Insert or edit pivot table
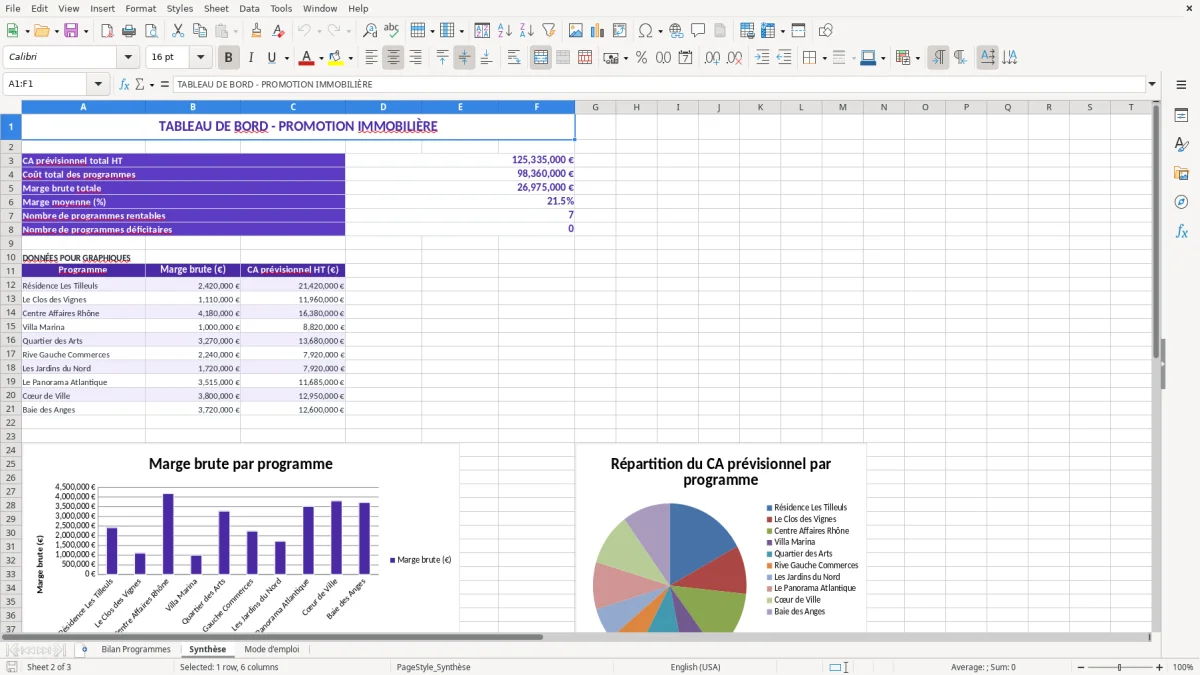Screen dimensions: 1200x675 point(620,31)
